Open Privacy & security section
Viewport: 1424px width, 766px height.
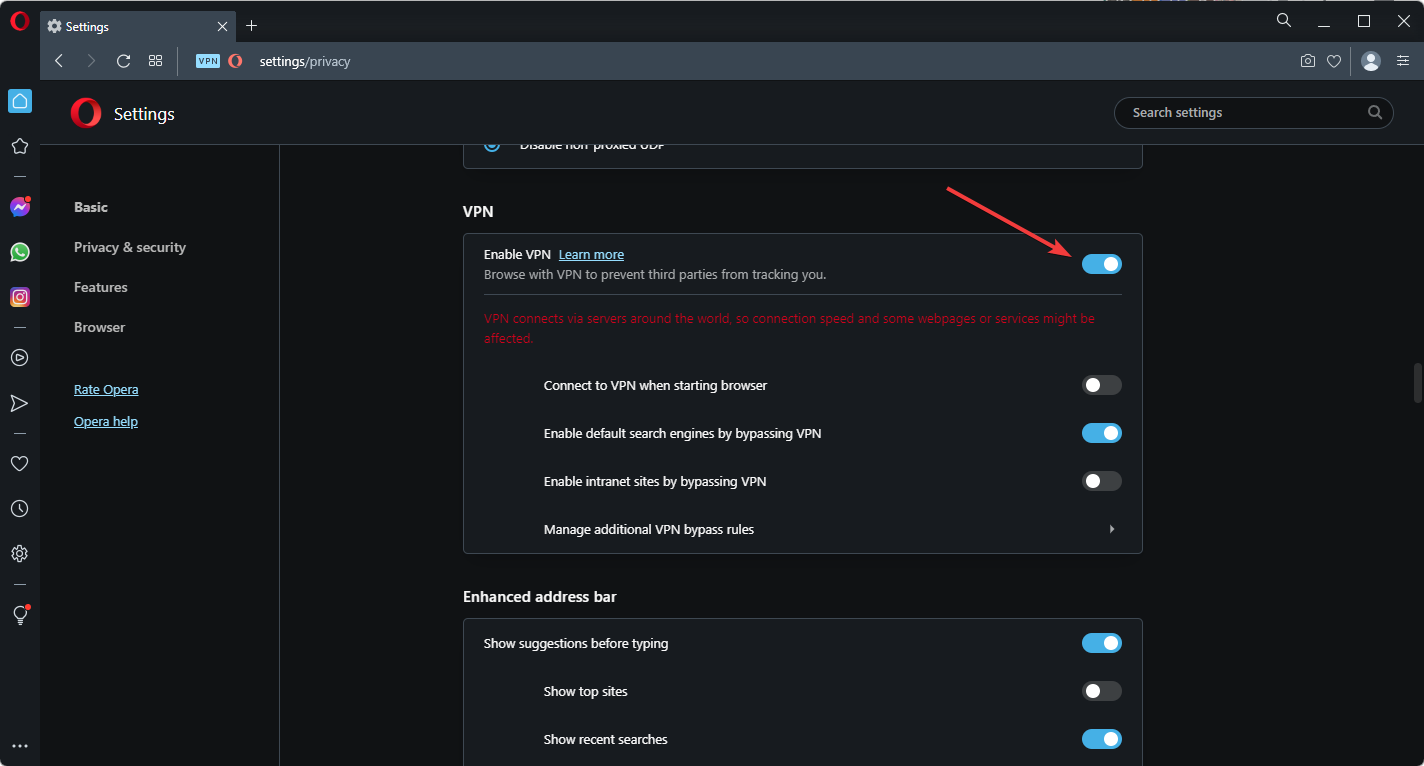[x=130, y=247]
